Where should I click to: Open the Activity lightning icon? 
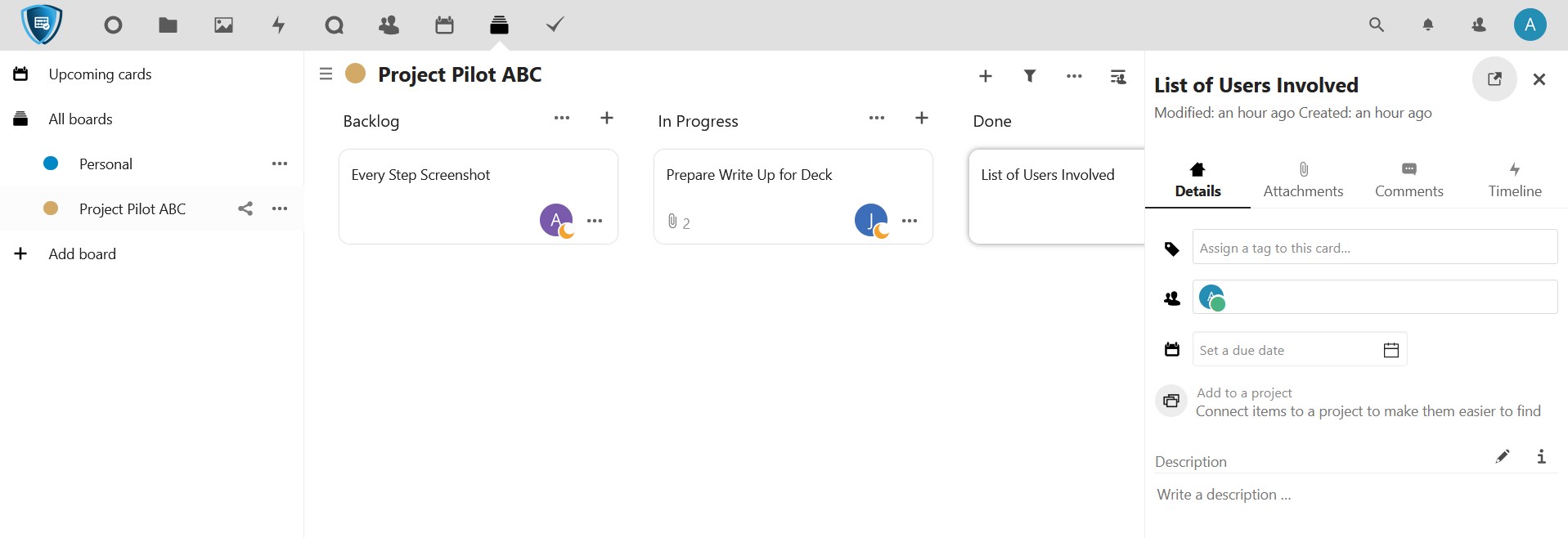click(x=279, y=25)
